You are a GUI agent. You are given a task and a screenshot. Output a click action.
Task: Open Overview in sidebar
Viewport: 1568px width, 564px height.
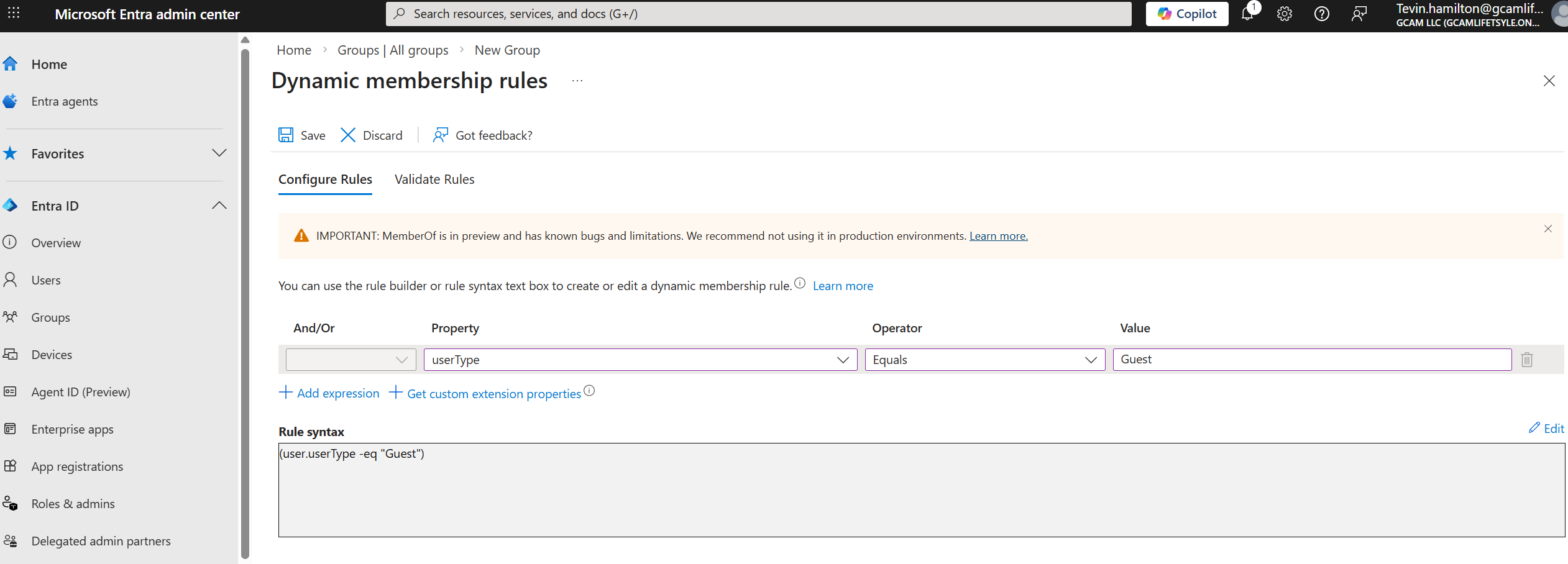56,243
